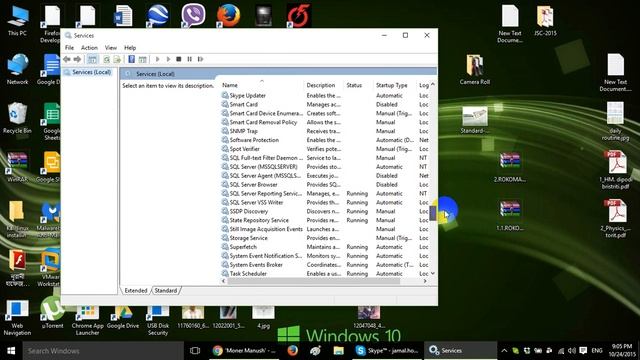Switch to the Standard tab
The image size is (640, 360).
[166, 291]
